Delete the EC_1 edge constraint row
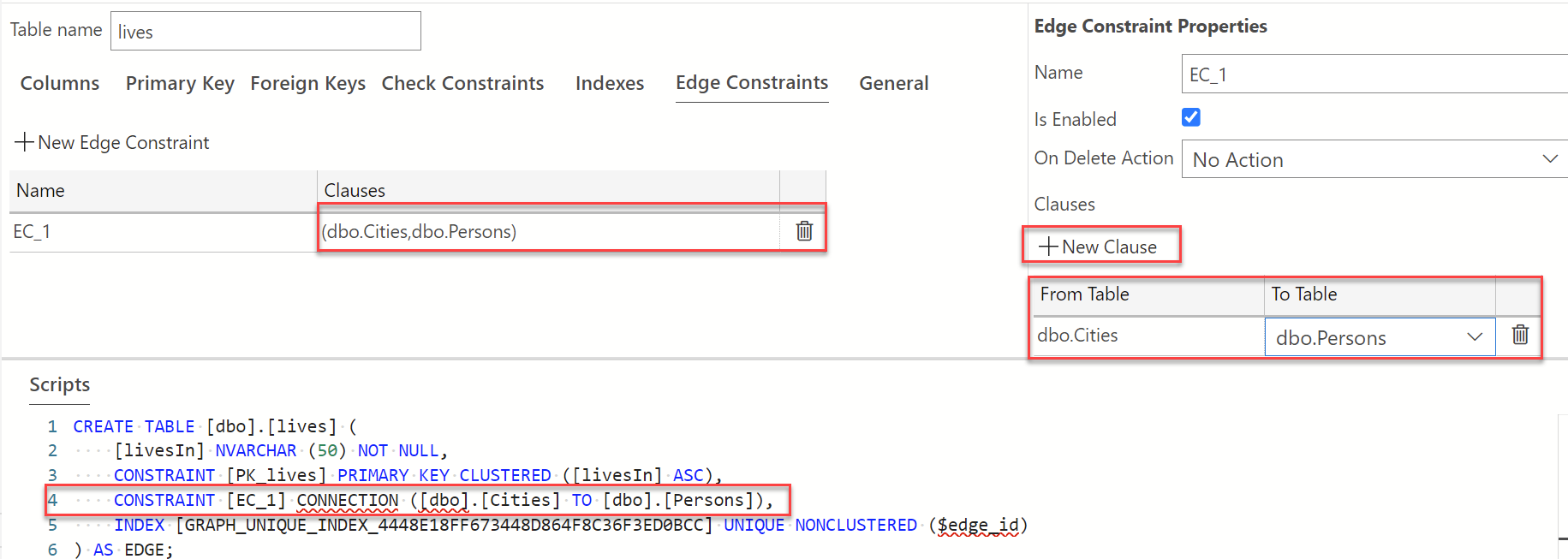Viewport: 1568px width, 559px height. [x=804, y=230]
